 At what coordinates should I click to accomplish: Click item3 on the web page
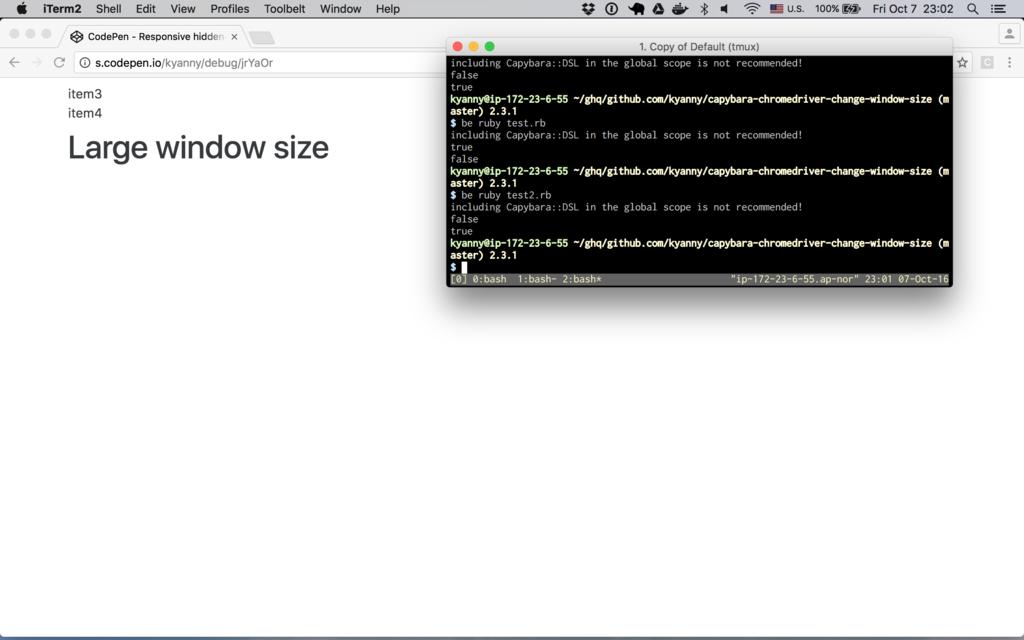(x=85, y=94)
